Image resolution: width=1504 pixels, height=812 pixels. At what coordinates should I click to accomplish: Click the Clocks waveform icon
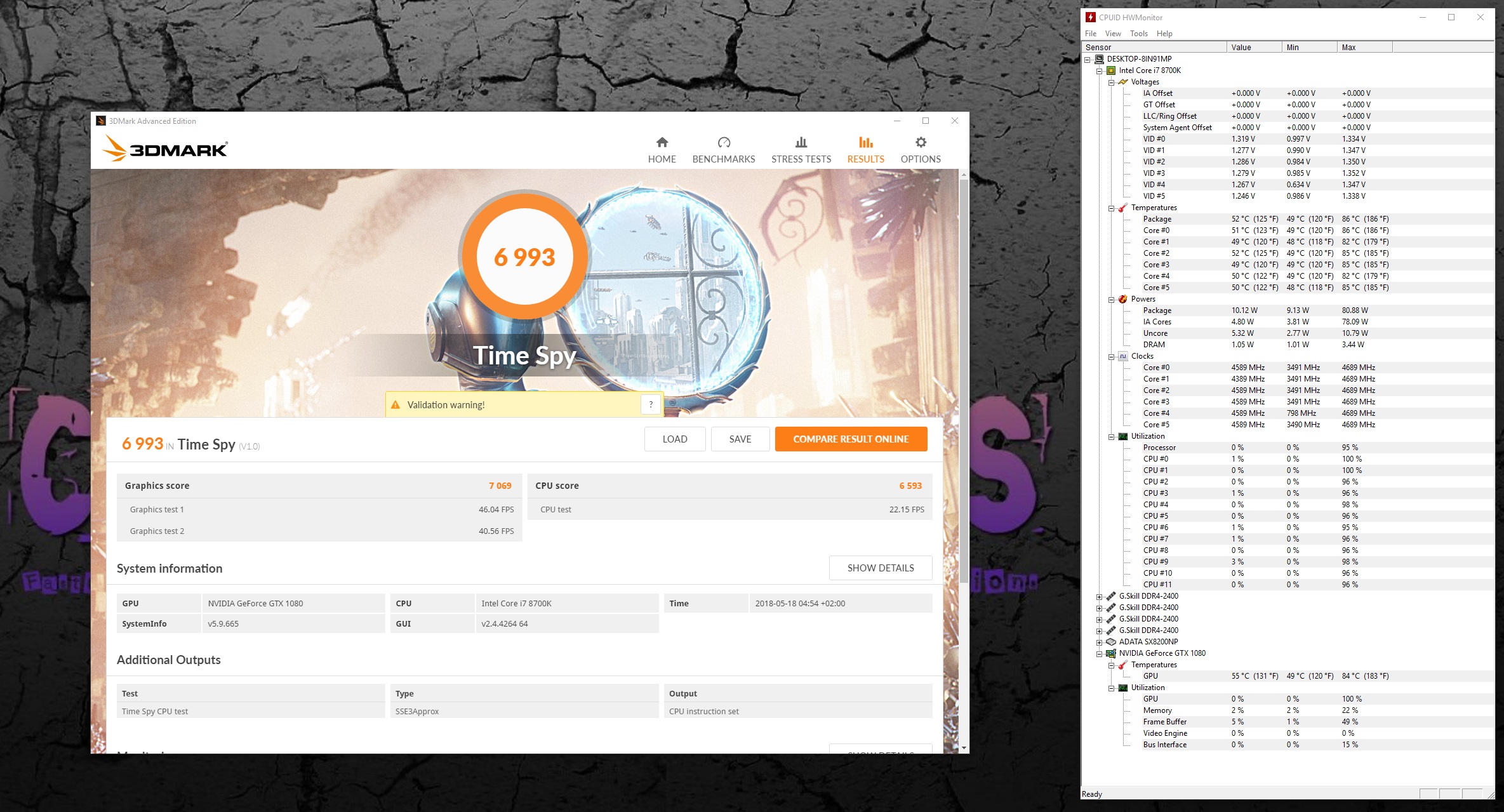click(x=1123, y=356)
